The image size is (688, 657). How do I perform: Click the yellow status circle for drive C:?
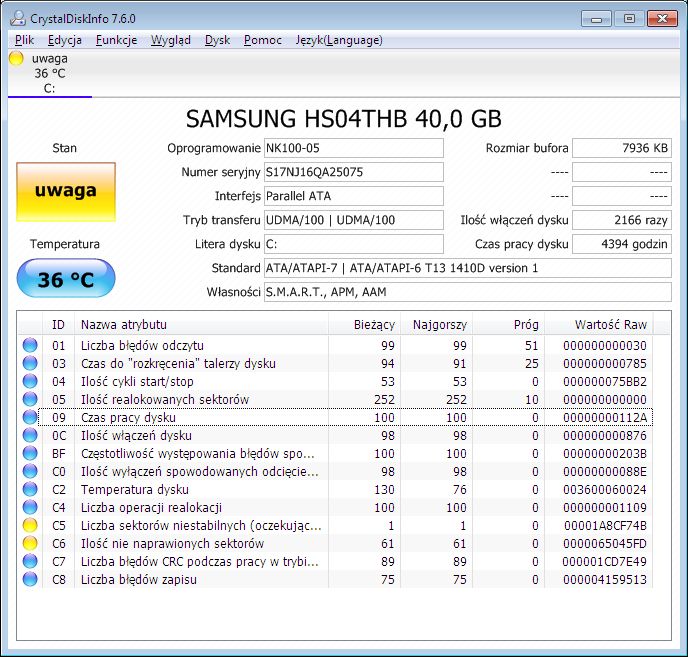coord(16,58)
